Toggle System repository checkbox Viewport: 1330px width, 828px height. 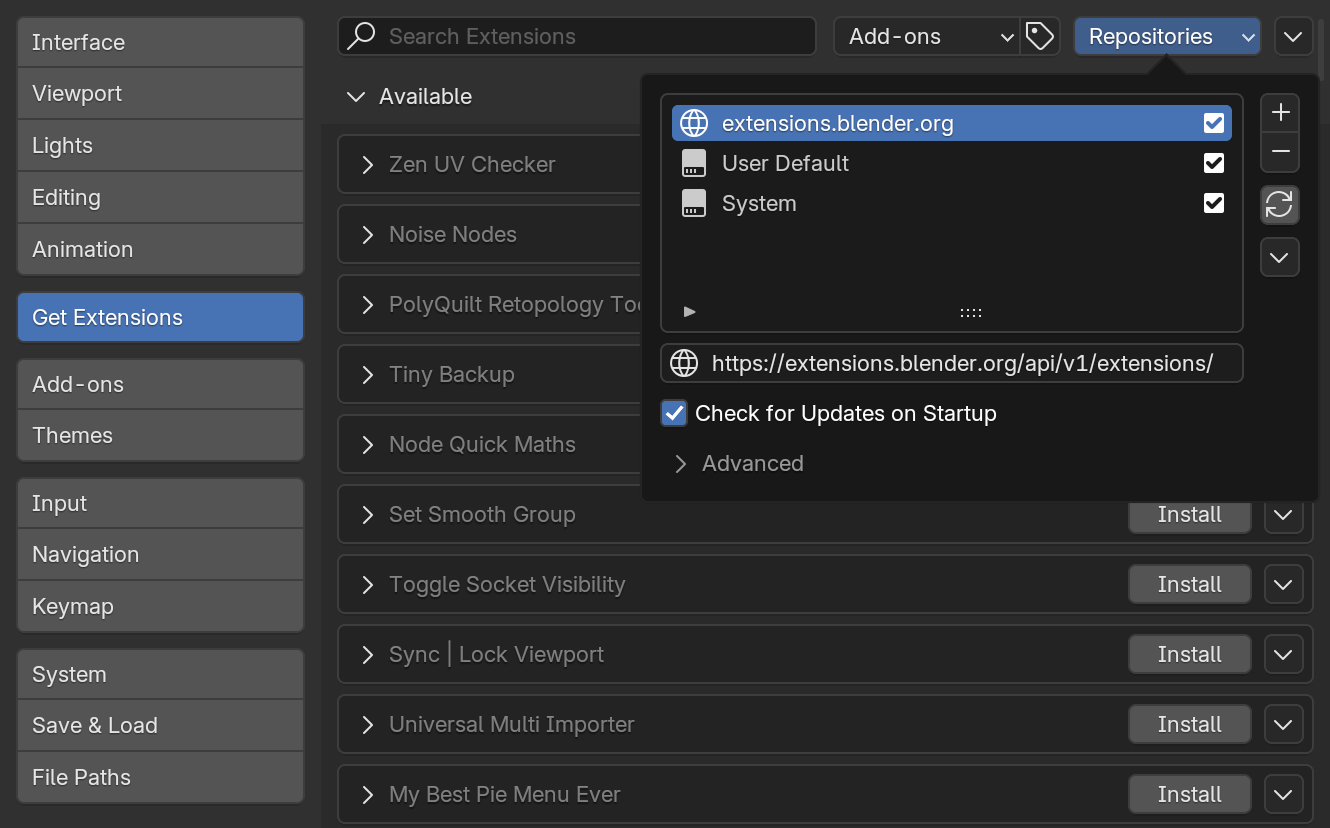1214,203
